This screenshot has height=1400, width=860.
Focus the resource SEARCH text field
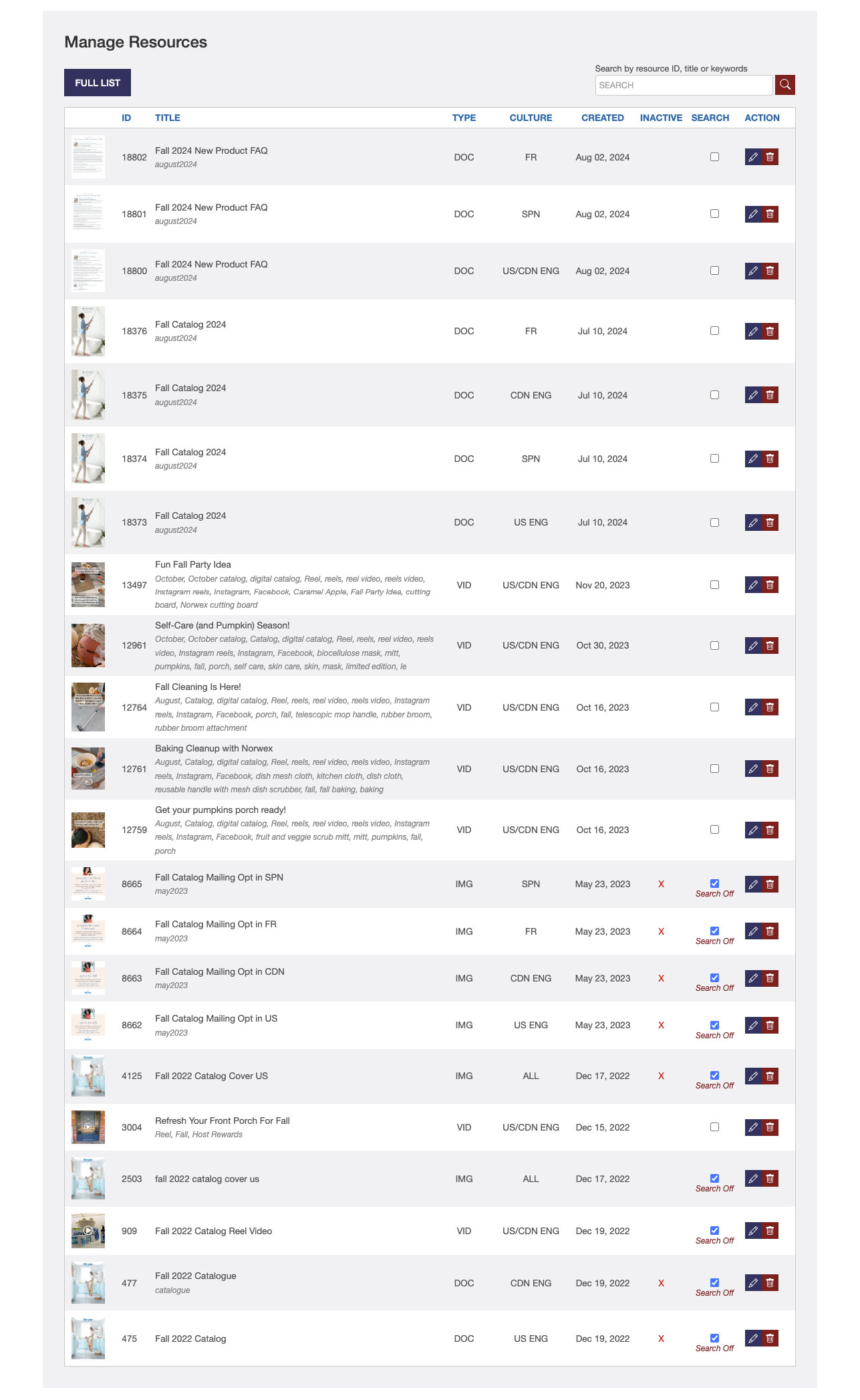(684, 85)
